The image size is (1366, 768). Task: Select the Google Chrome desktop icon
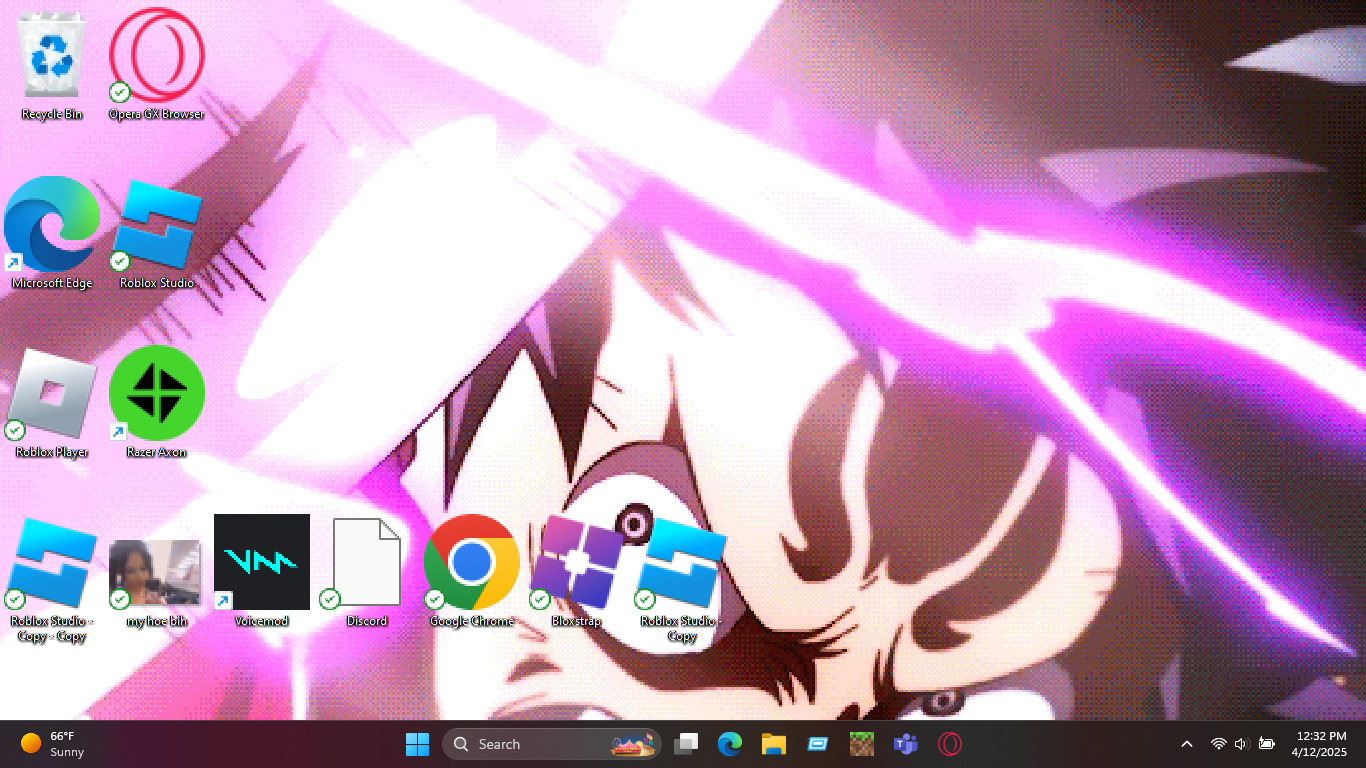tap(472, 572)
